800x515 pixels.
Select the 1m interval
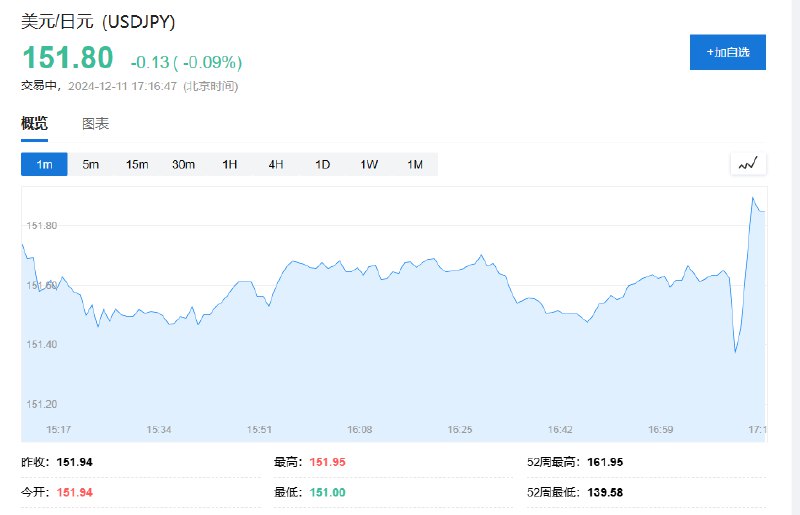coord(44,164)
